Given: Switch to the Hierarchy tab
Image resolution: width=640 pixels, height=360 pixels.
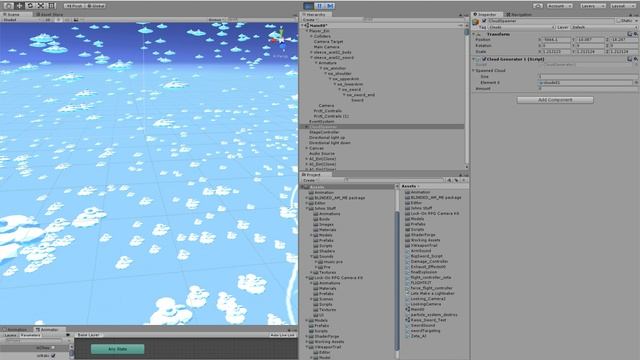Looking at the screenshot, I should 316,14.
